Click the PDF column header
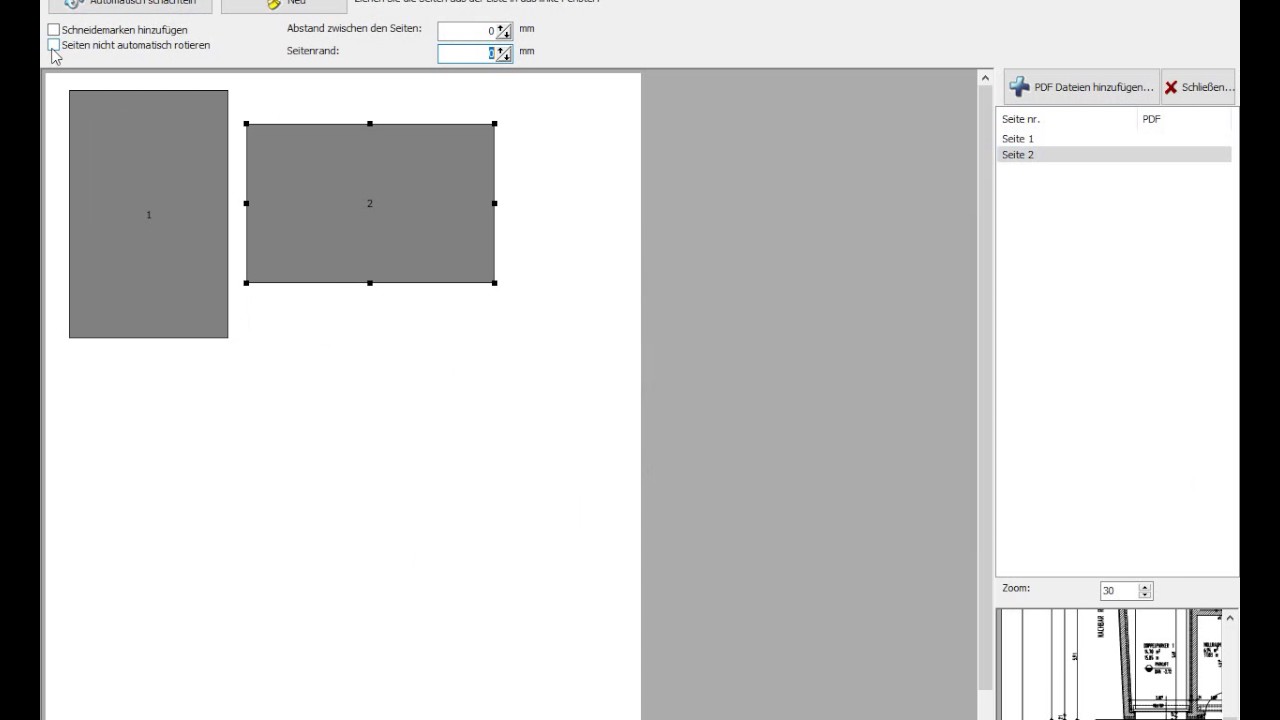Screen dimensions: 1280x720 tap(1184, 119)
